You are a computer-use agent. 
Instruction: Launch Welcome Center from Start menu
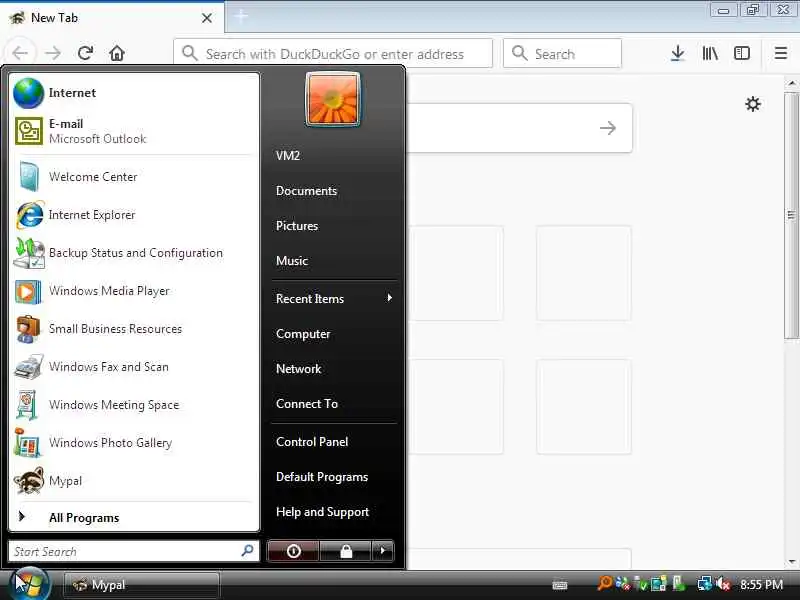tap(134, 177)
